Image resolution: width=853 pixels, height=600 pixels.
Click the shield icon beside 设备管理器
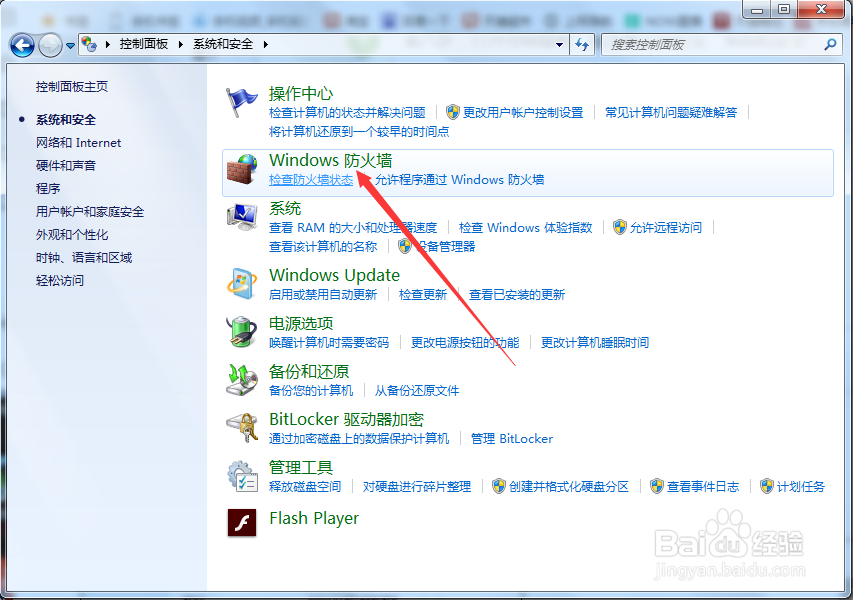click(x=405, y=246)
